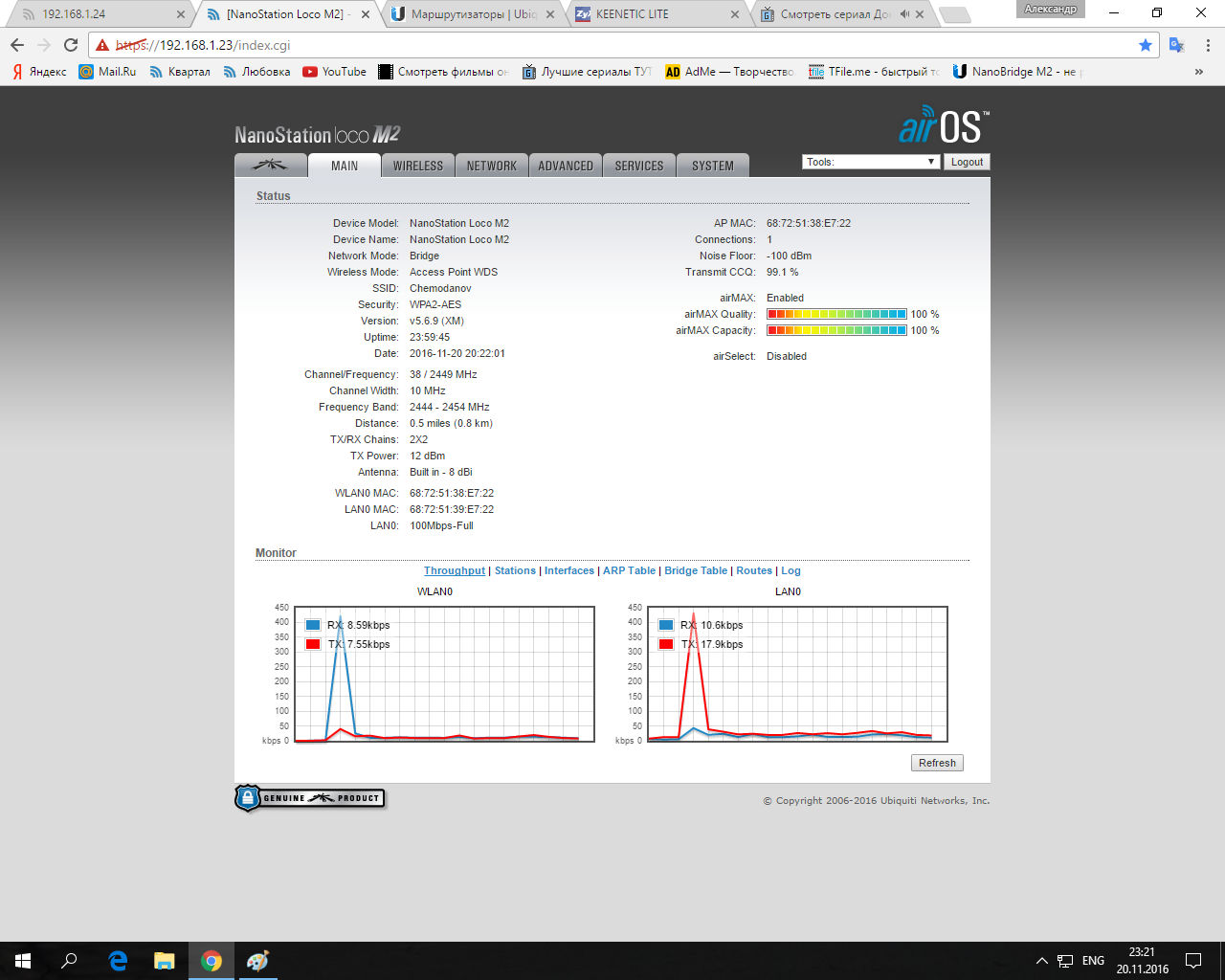Open the SERVICES tab
This screenshot has height=980, width=1225.
click(x=639, y=166)
